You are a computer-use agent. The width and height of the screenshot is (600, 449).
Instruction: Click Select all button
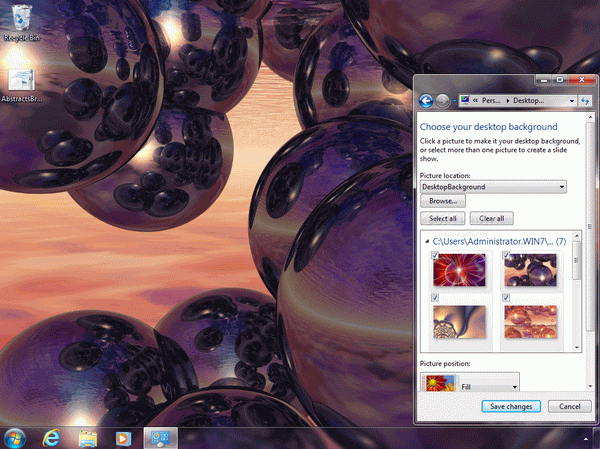(x=443, y=219)
